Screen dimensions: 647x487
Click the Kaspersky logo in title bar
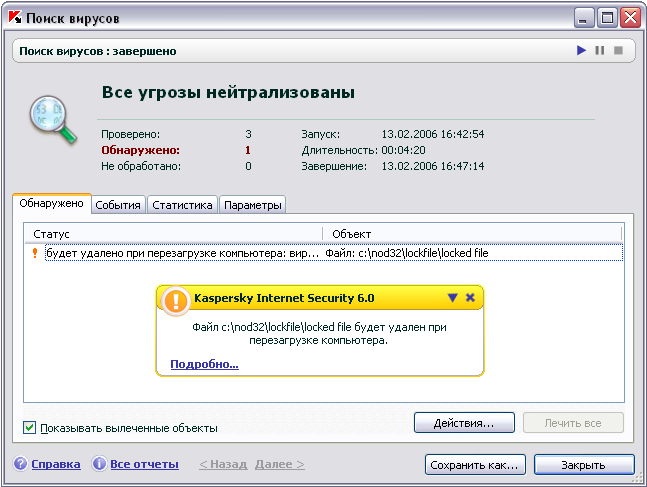(x=15, y=17)
